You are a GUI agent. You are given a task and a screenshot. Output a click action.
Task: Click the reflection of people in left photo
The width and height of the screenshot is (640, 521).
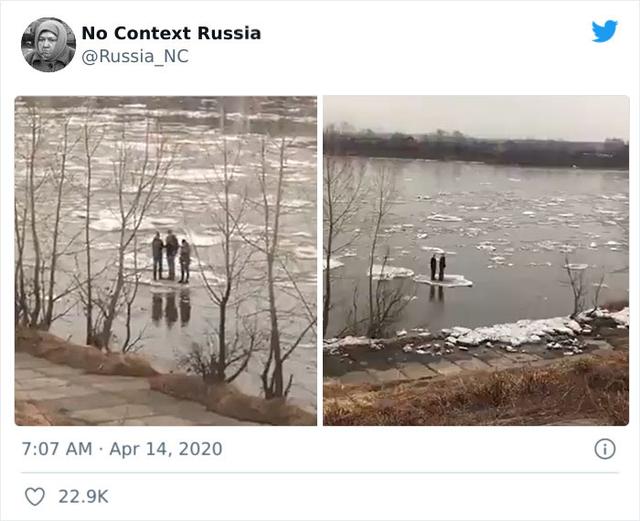(171, 308)
